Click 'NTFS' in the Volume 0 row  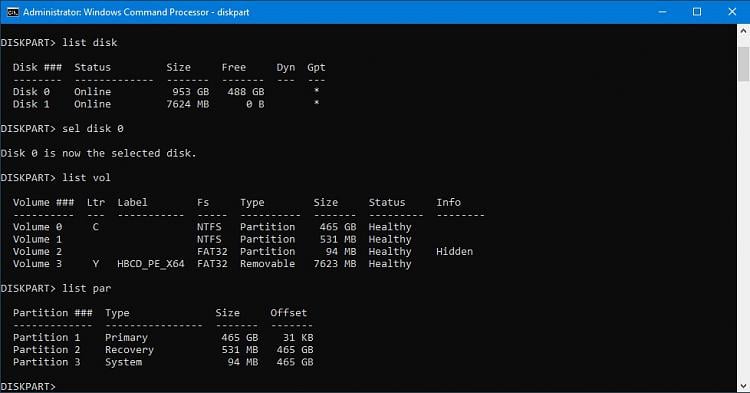pos(209,227)
